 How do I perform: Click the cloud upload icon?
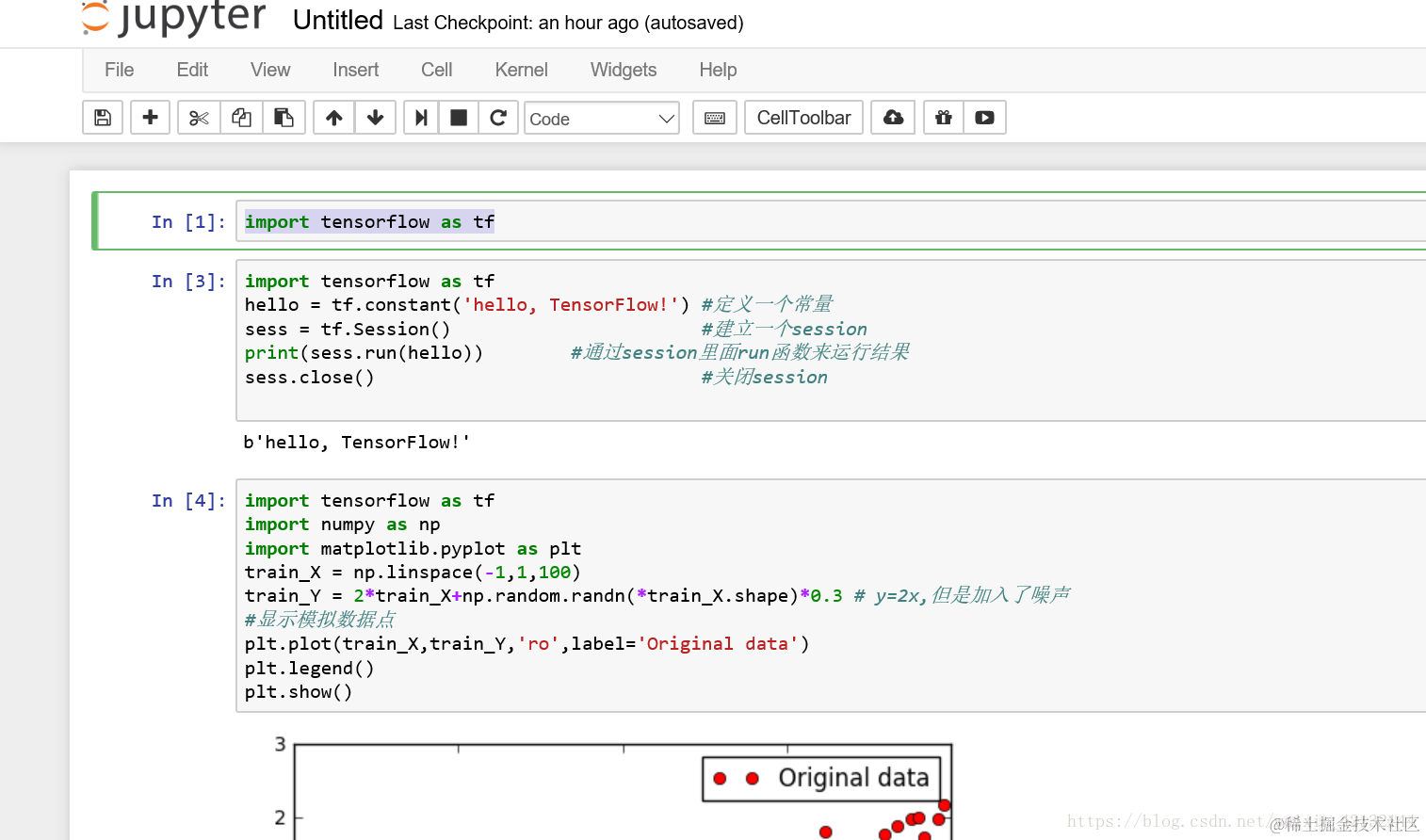pos(893,118)
